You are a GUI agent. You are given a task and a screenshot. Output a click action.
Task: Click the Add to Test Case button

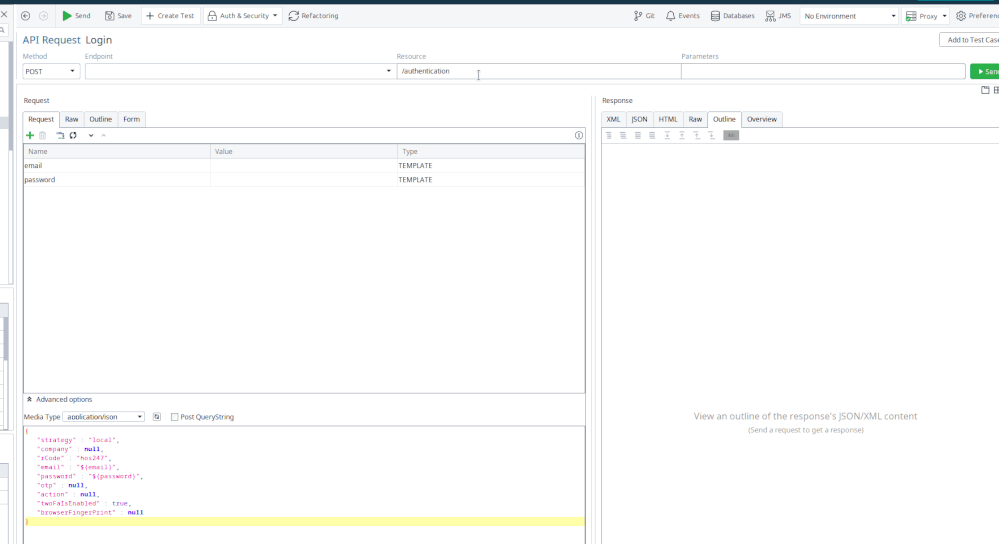[x=970, y=40]
